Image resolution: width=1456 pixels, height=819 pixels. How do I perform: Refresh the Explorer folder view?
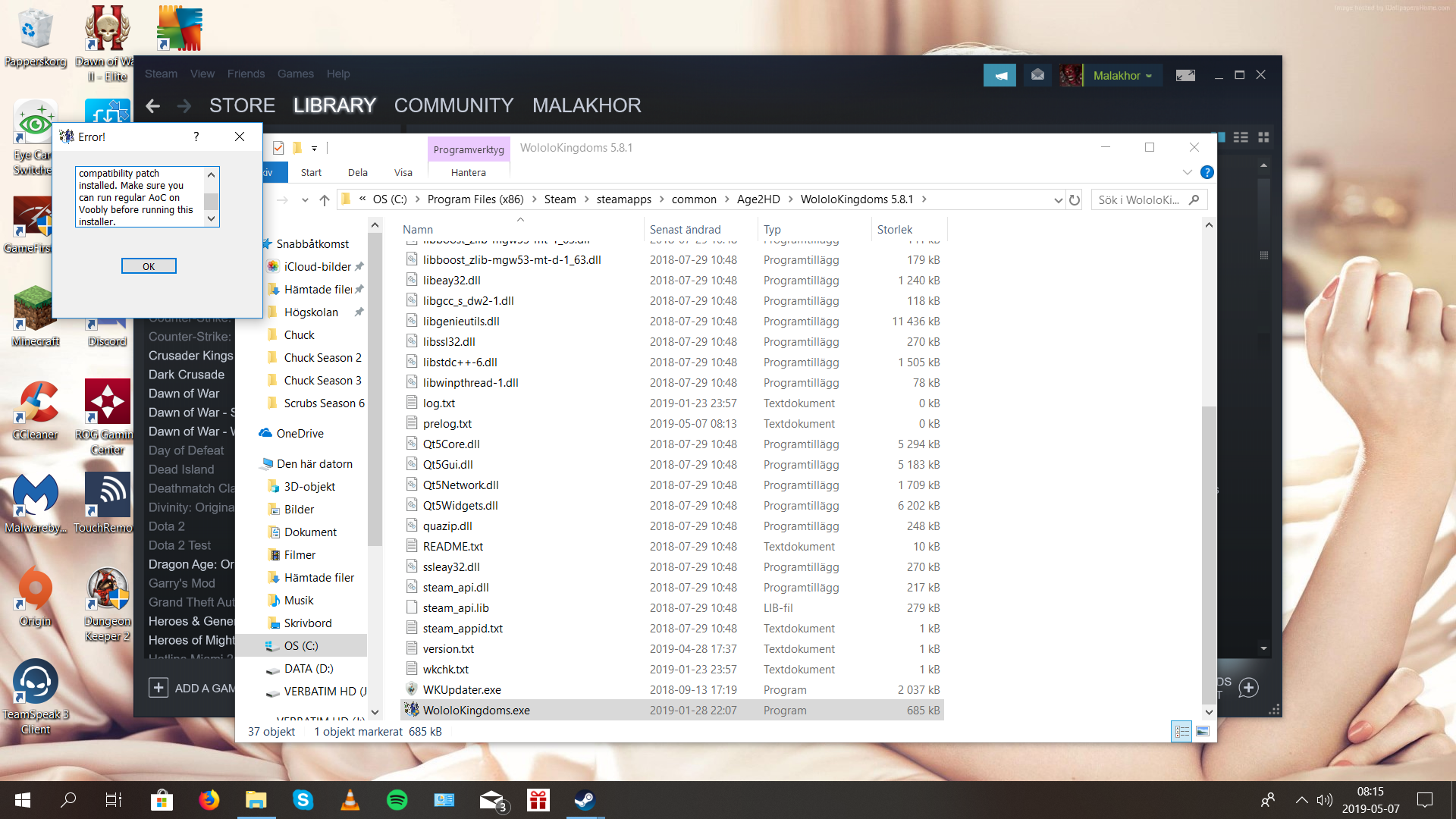1075,199
